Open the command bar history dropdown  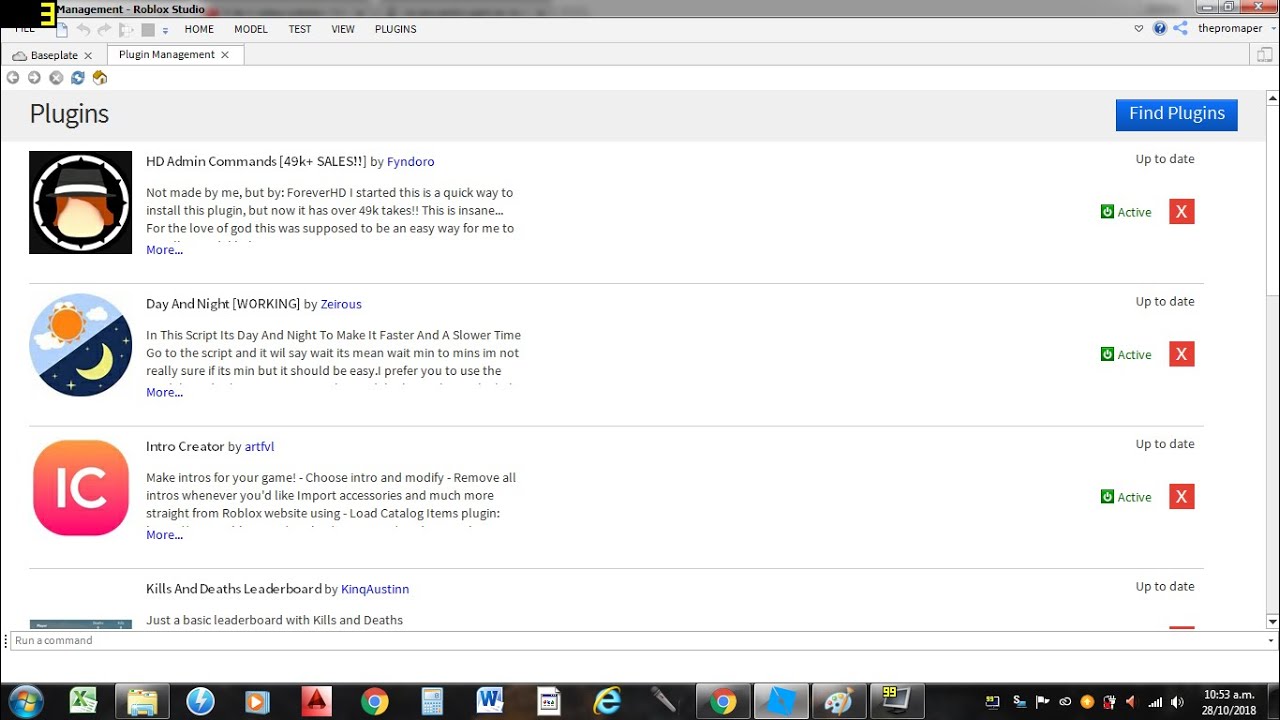[1271, 641]
